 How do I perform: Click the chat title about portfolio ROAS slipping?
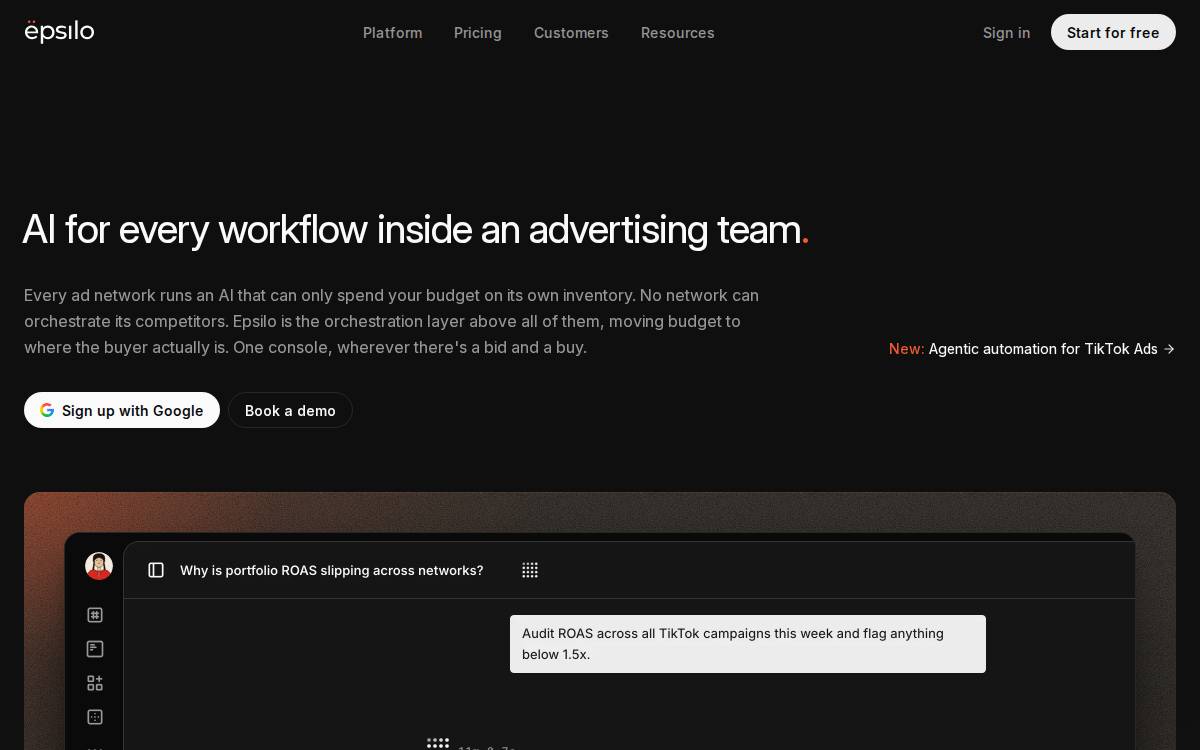331,570
